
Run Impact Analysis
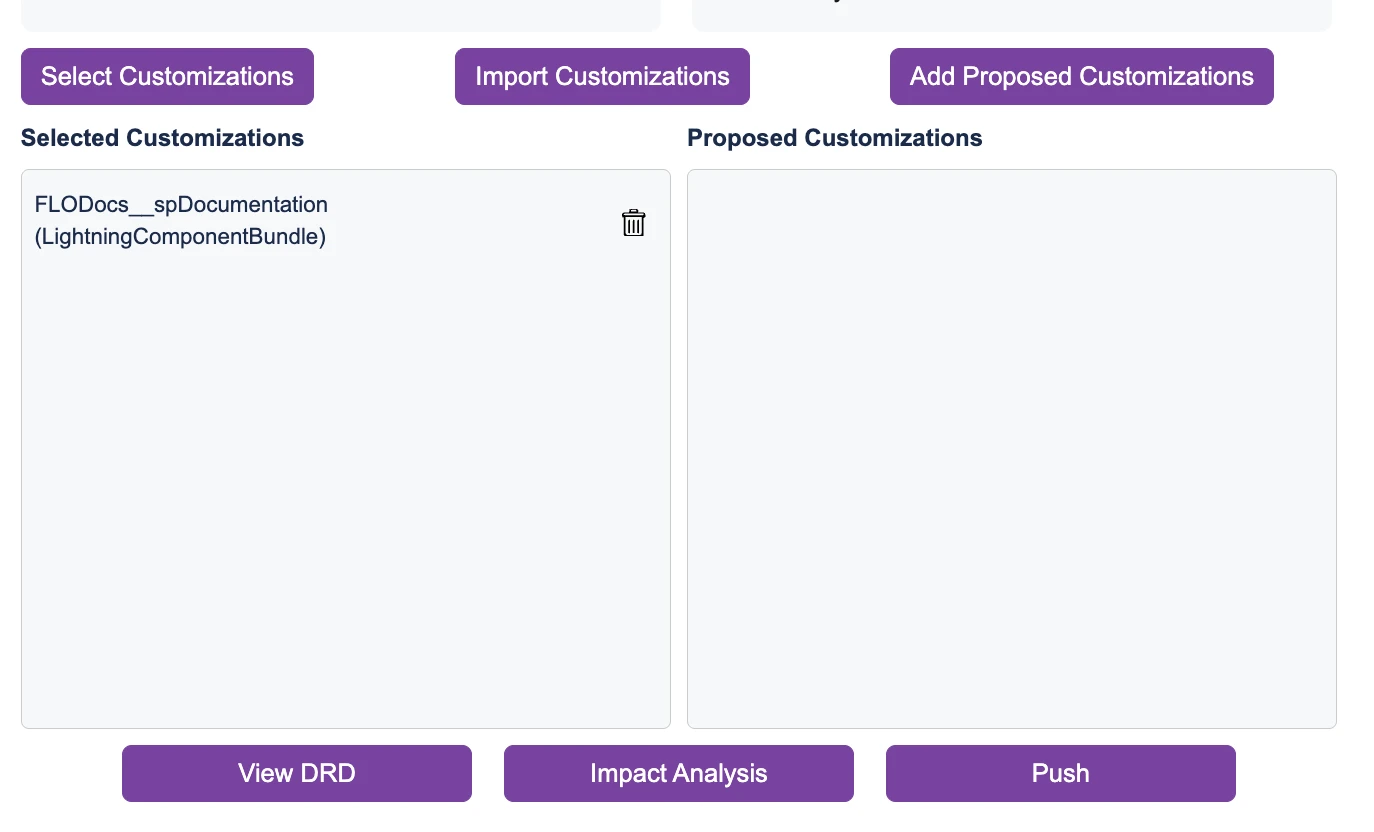coord(678,773)
